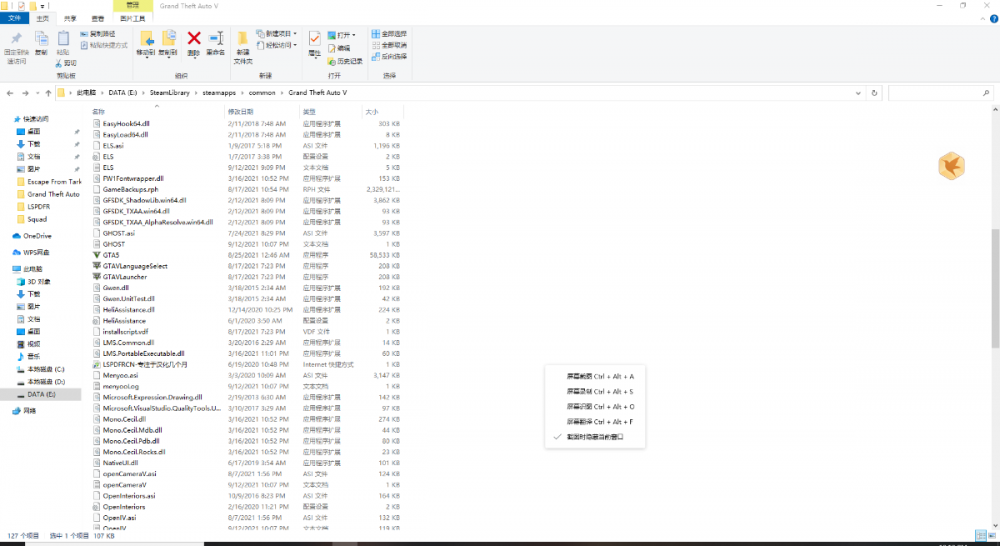Click 全部取消 select none

(x=389, y=45)
